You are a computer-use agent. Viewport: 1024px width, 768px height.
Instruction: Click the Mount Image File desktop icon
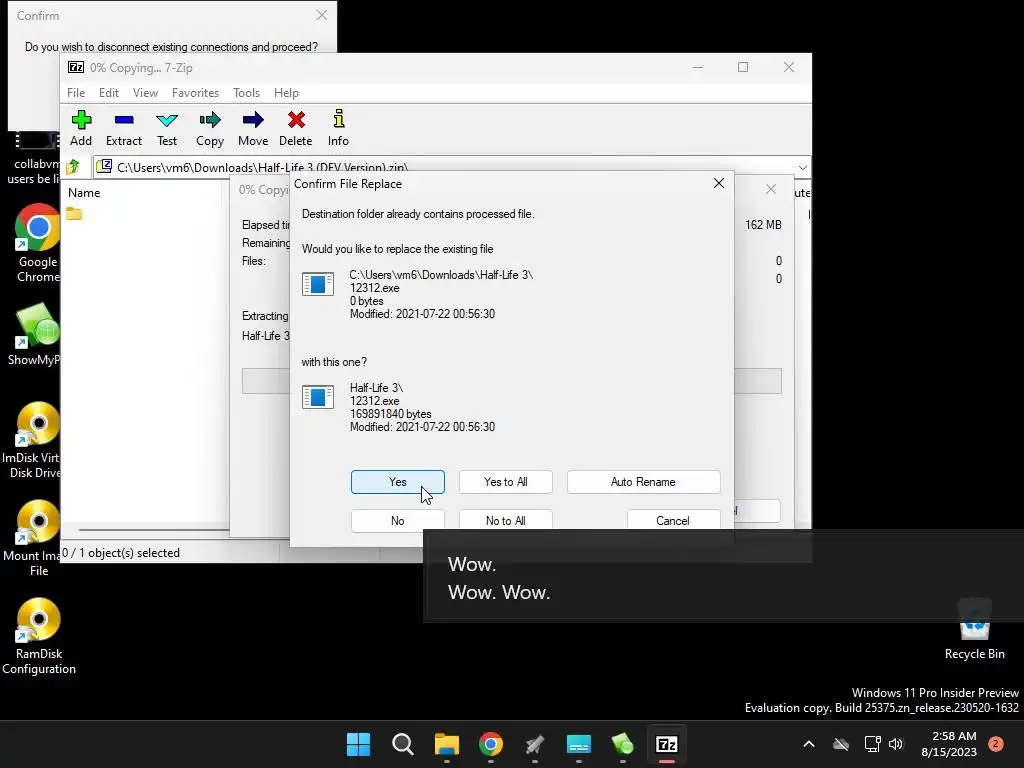coord(33,537)
